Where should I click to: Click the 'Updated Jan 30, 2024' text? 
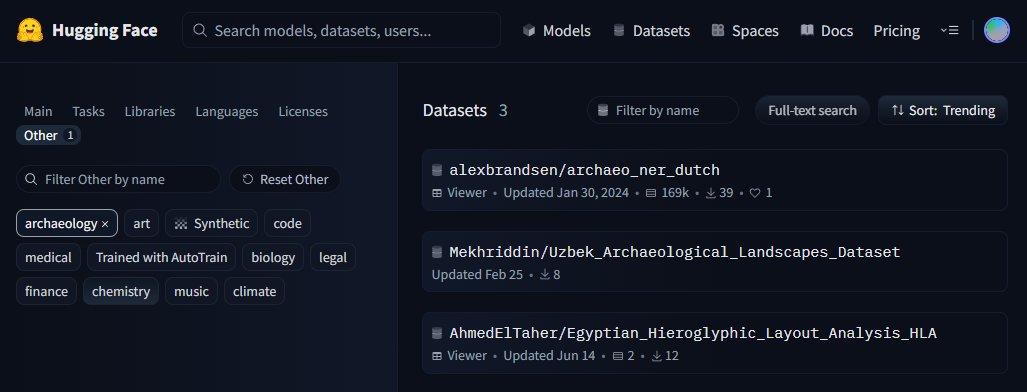[x=566, y=193]
